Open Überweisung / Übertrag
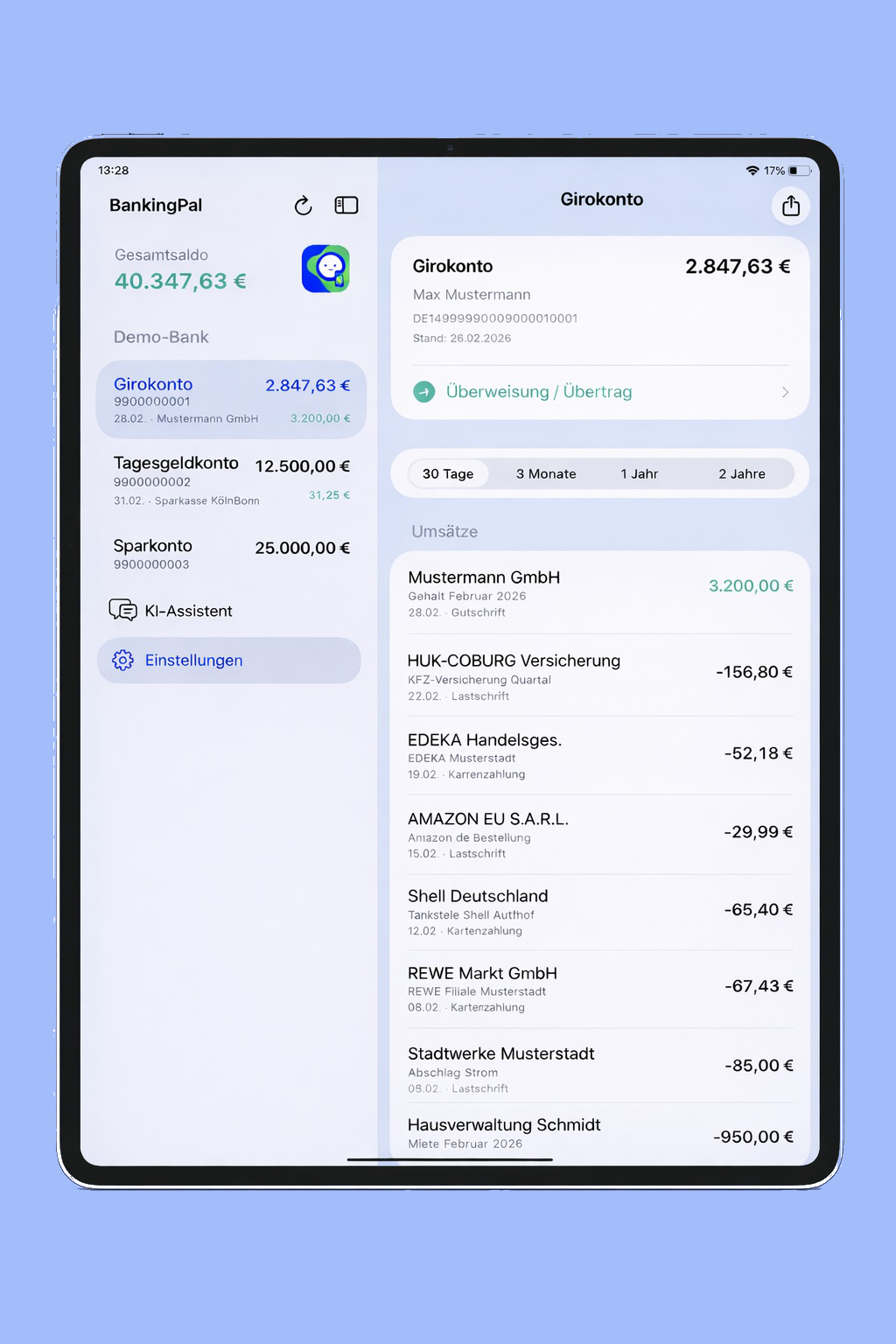896x1344 pixels. (x=539, y=392)
